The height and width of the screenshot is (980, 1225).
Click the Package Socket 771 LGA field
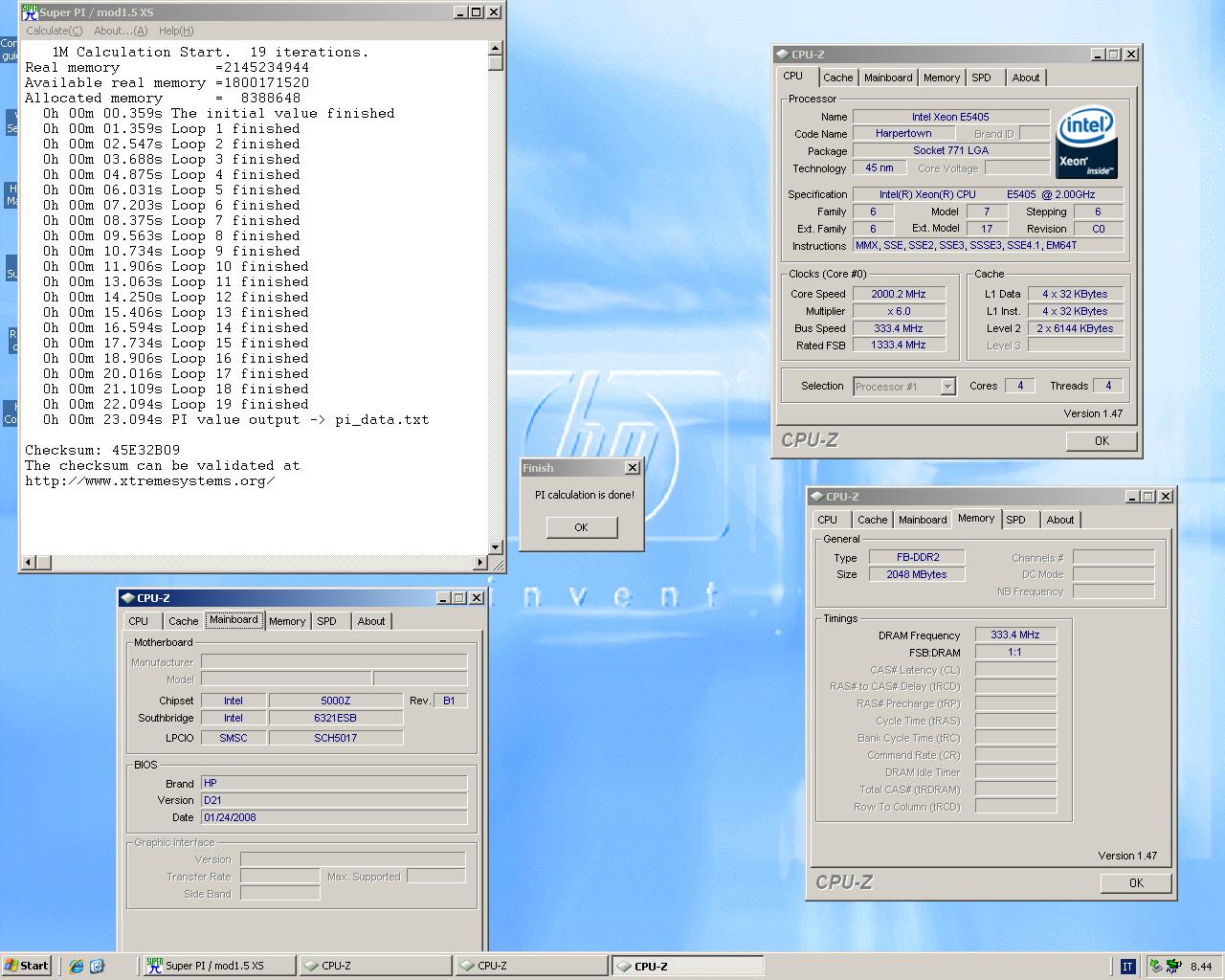pyautogui.click(x=950, y=150)
